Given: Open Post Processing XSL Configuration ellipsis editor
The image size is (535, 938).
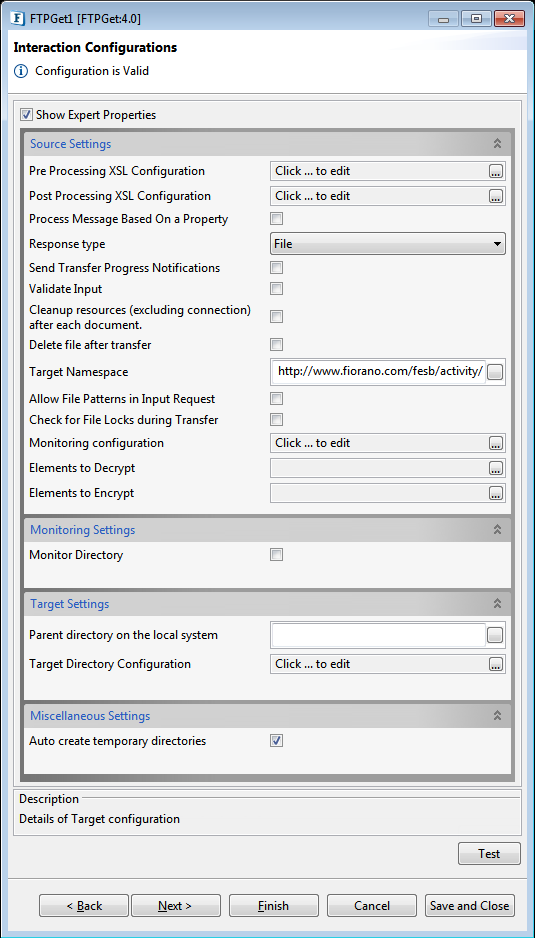Looking at the screenshot, I should pyautogui.click(x=496, y=196).
